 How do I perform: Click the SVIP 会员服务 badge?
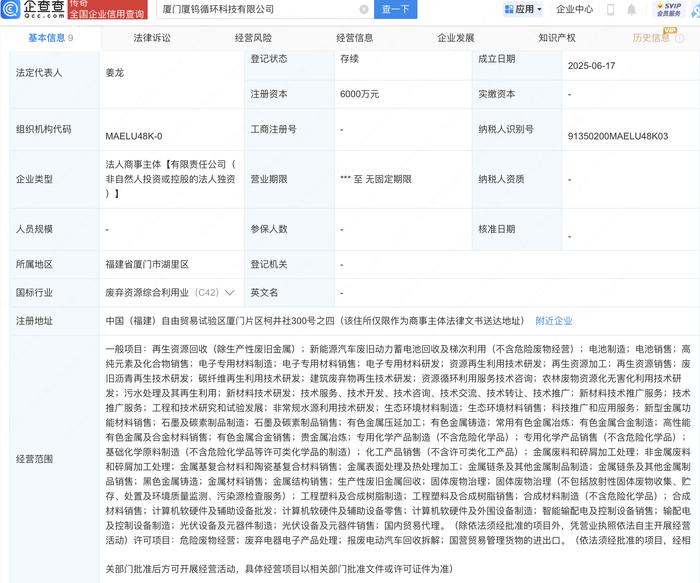[669, 9]
